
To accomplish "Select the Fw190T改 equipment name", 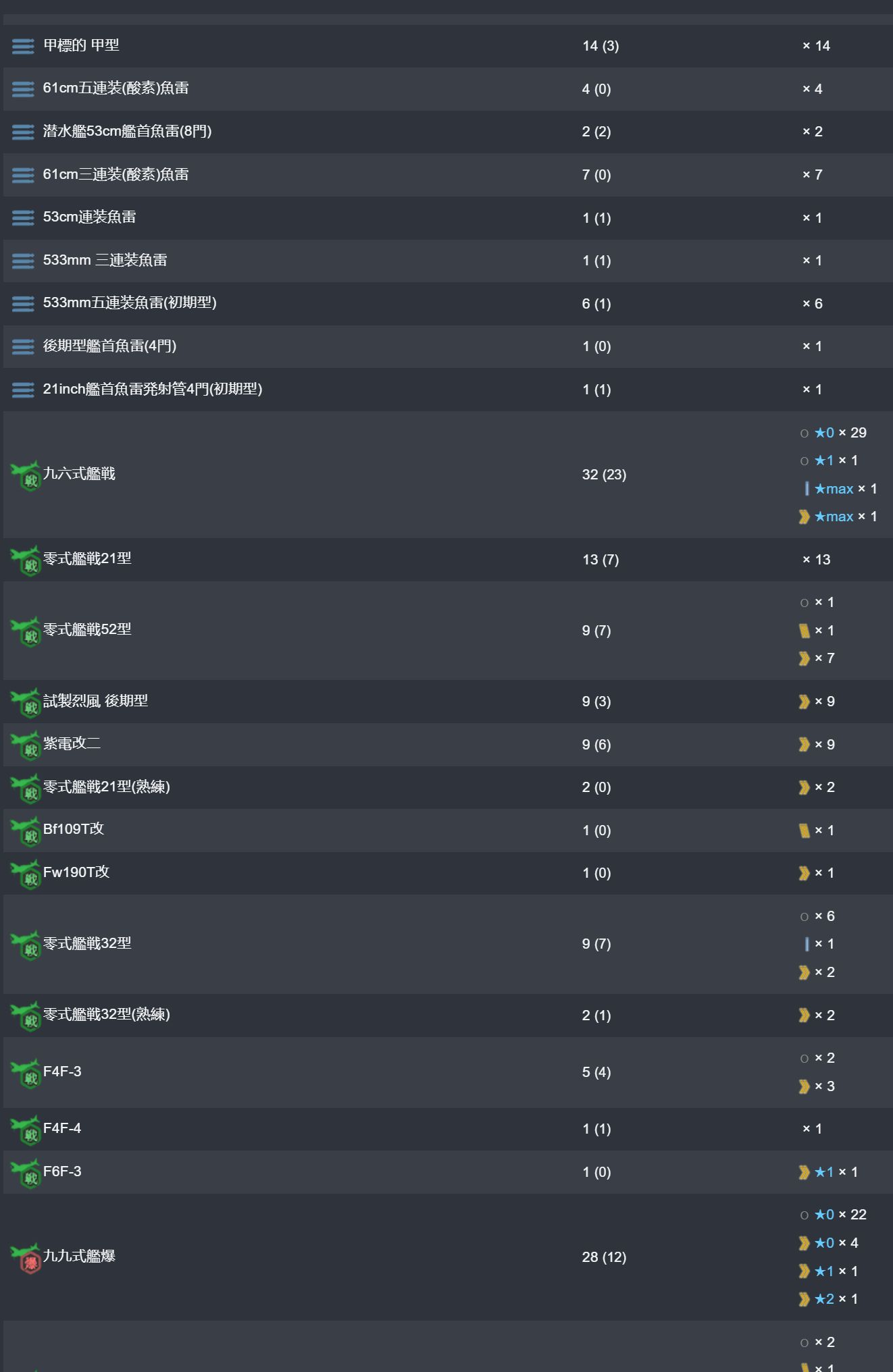I will tap(76, 872).
